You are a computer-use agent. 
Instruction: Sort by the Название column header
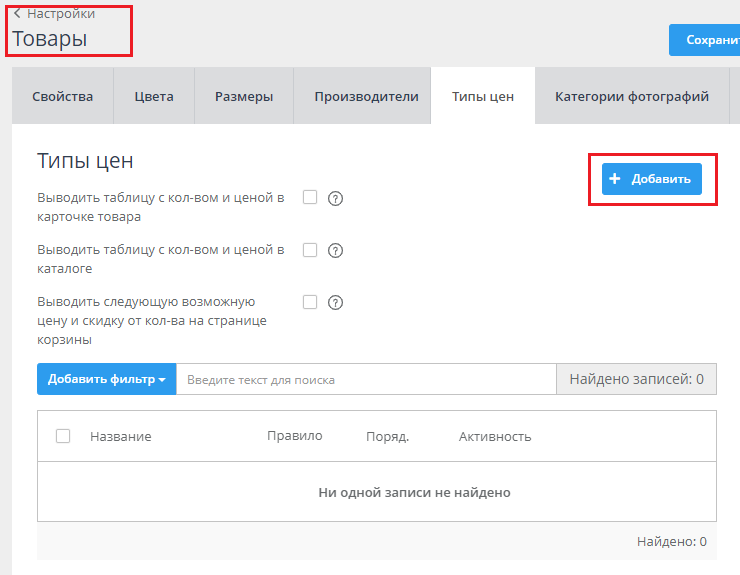coord(121,437)
